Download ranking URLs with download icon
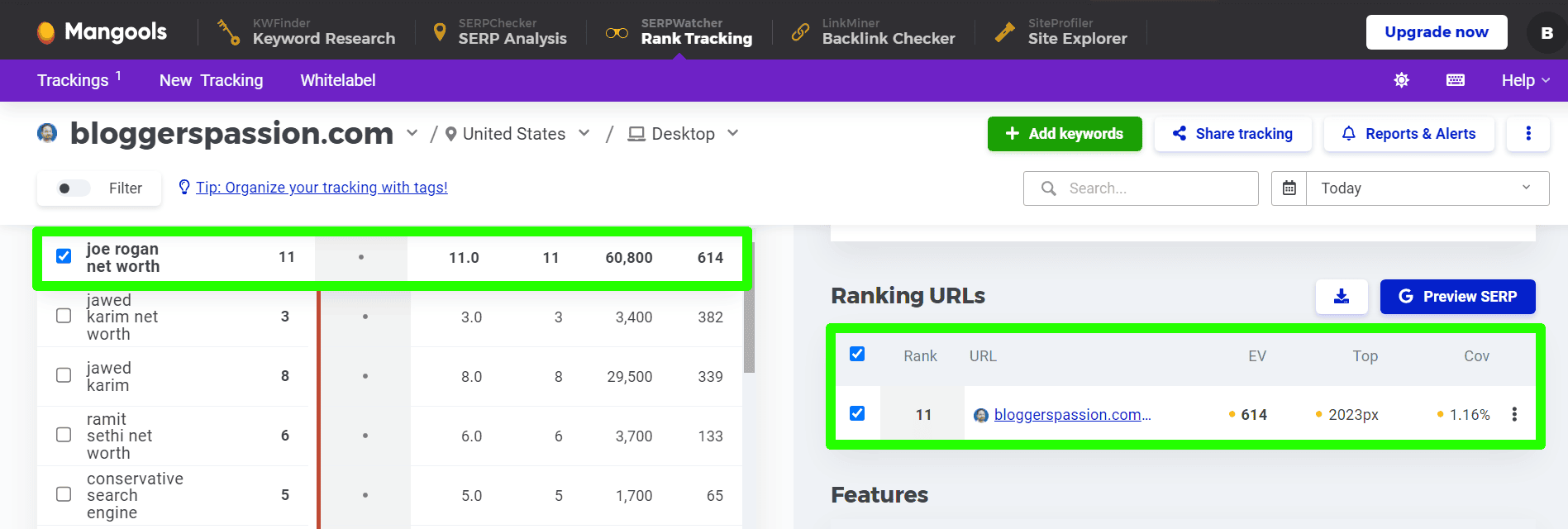 tap(1341, 297)
